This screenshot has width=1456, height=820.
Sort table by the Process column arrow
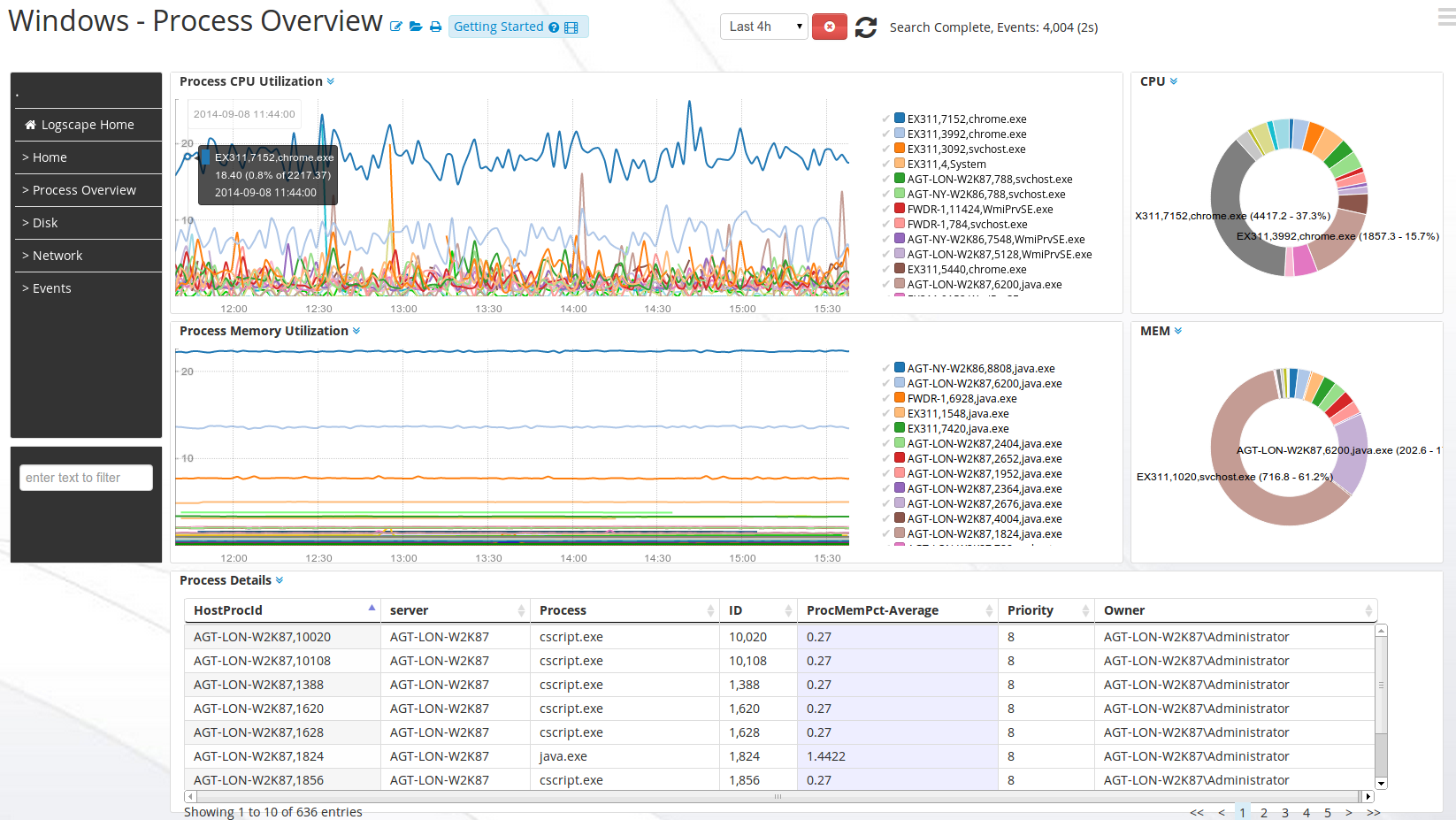click(x=710, y=610)
